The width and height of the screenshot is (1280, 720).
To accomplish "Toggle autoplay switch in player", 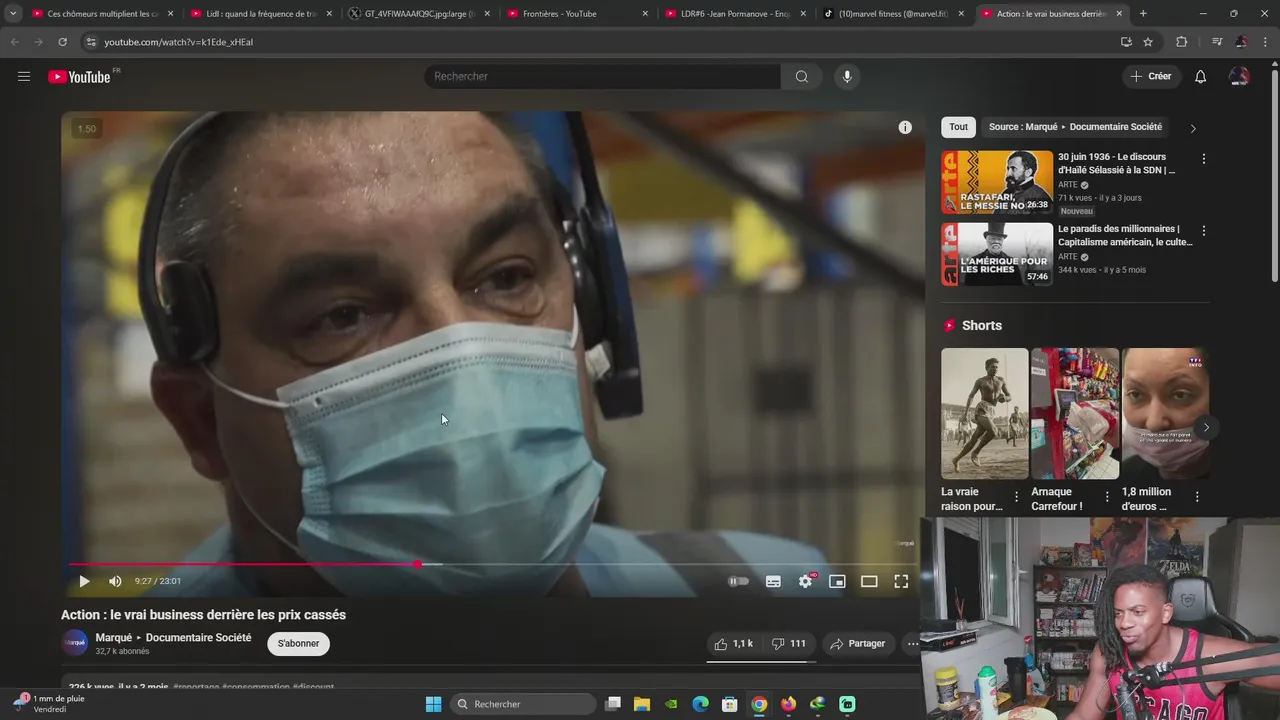I will click(x=738, y=581).
